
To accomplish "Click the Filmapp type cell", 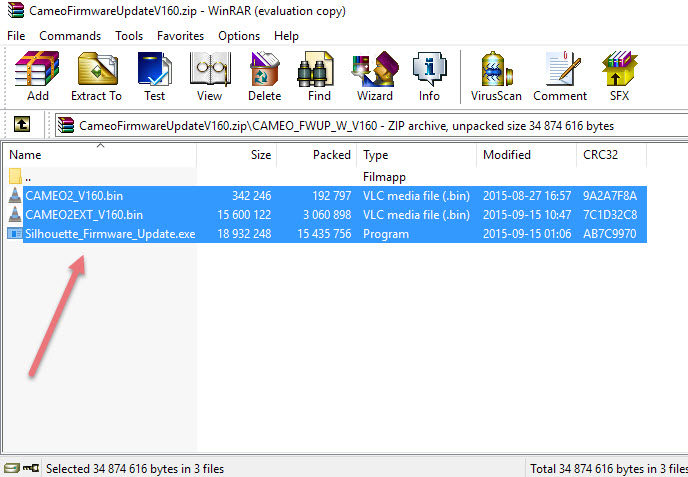I will [x=384, y=177].
